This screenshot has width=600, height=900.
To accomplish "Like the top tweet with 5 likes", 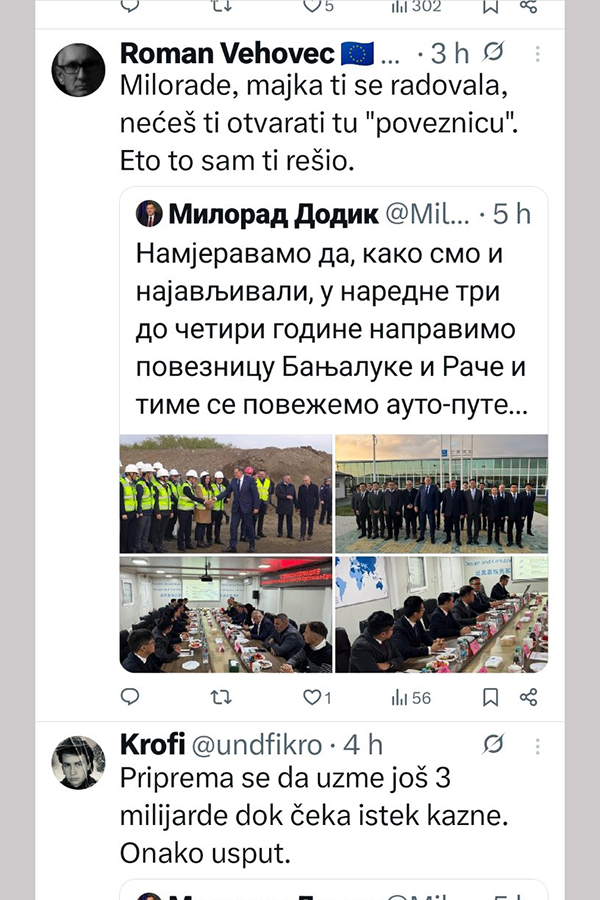I will [x=318, y=6].
